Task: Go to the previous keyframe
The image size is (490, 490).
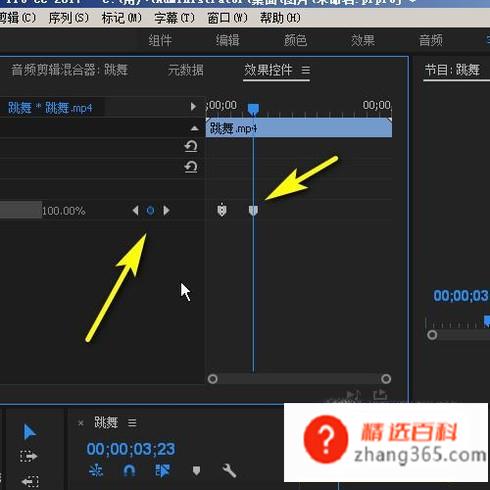Action: point(135,211)
